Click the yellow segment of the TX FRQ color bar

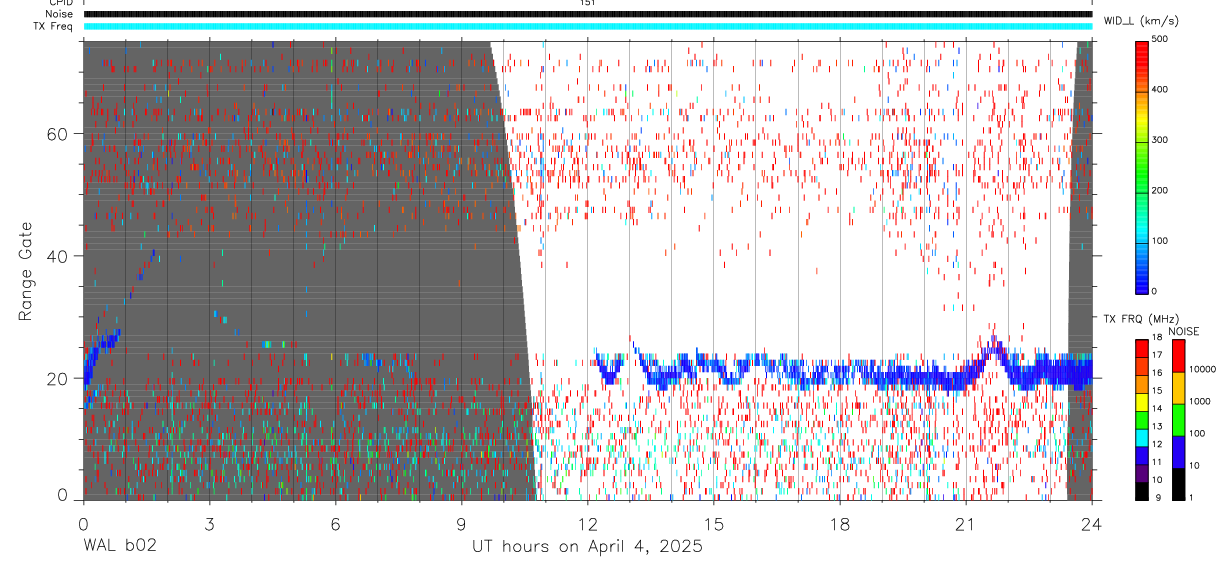[1141, 401]
